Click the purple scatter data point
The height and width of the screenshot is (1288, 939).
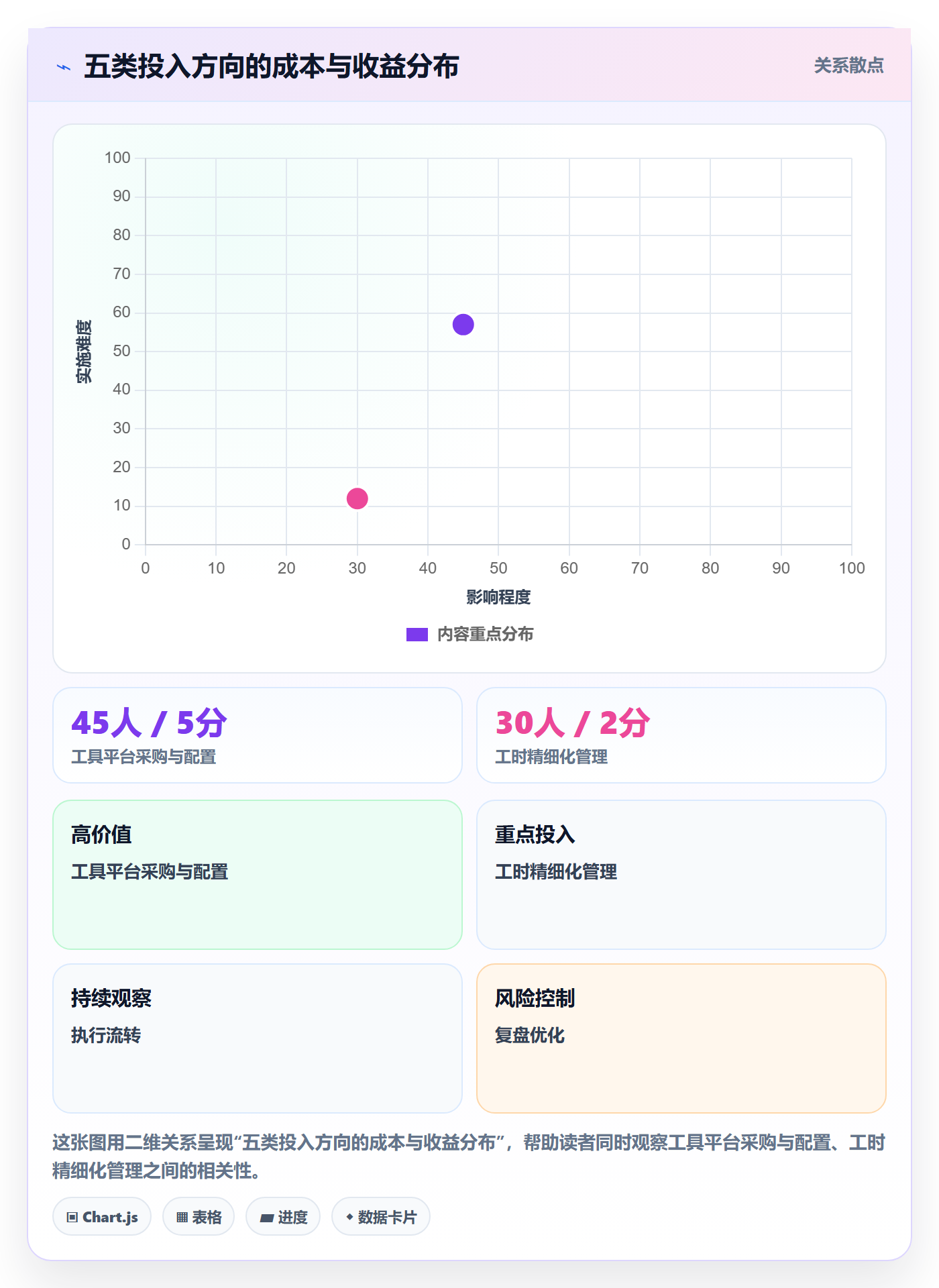click(x=463, y=325)
